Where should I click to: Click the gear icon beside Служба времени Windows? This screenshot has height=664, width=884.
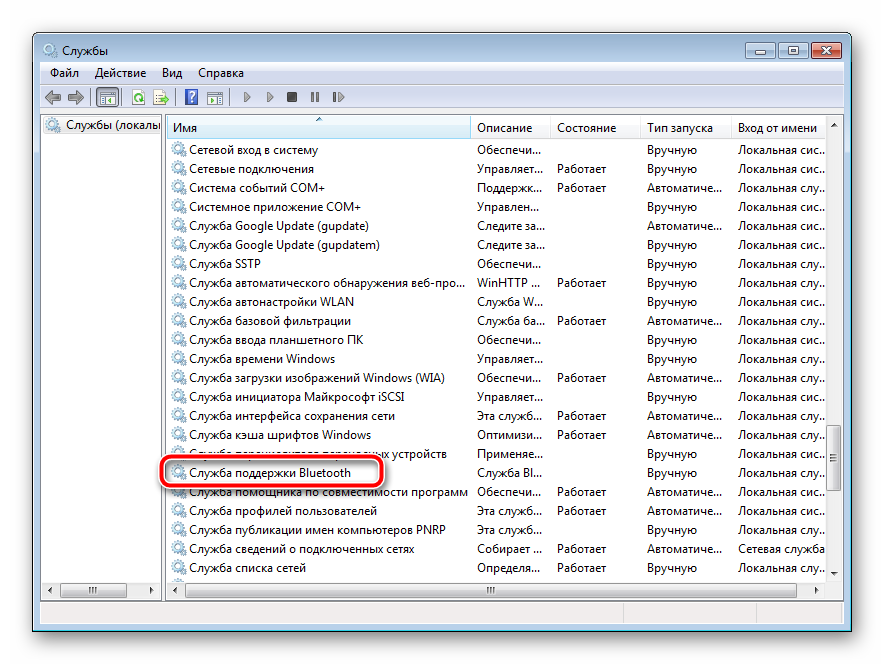179,359
